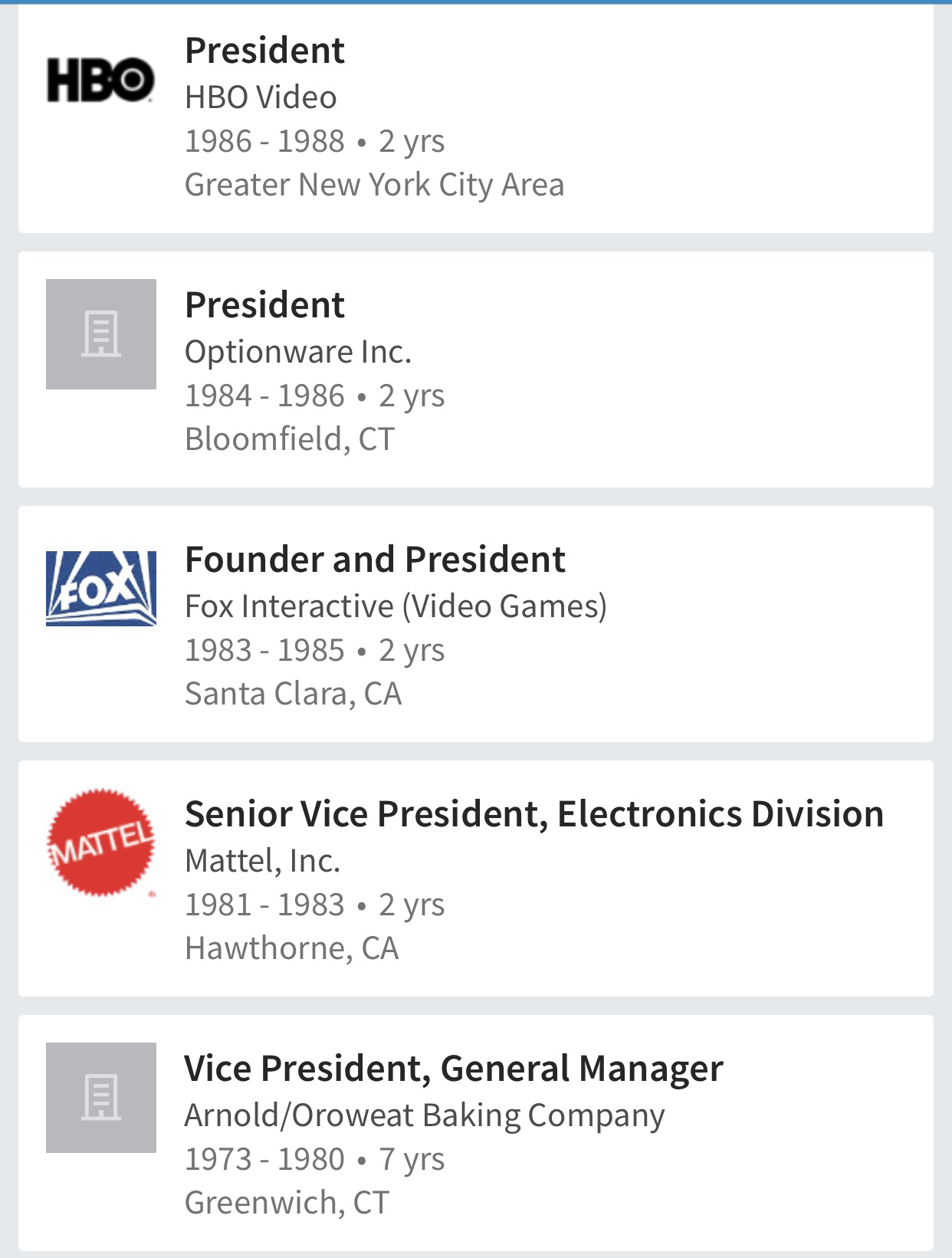Tap the Santa Clara, CA location text
Screen dimensions: 952x1258
(x=293, y=694)
